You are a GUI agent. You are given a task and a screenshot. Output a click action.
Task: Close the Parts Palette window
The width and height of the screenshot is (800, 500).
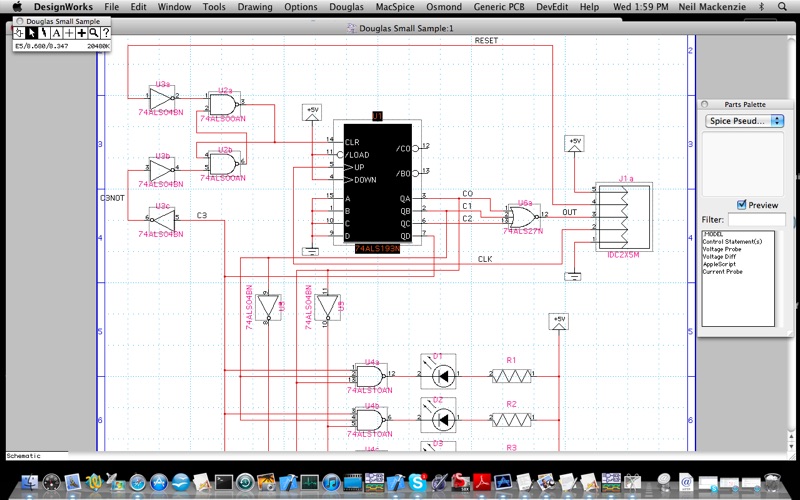(705, 104)
